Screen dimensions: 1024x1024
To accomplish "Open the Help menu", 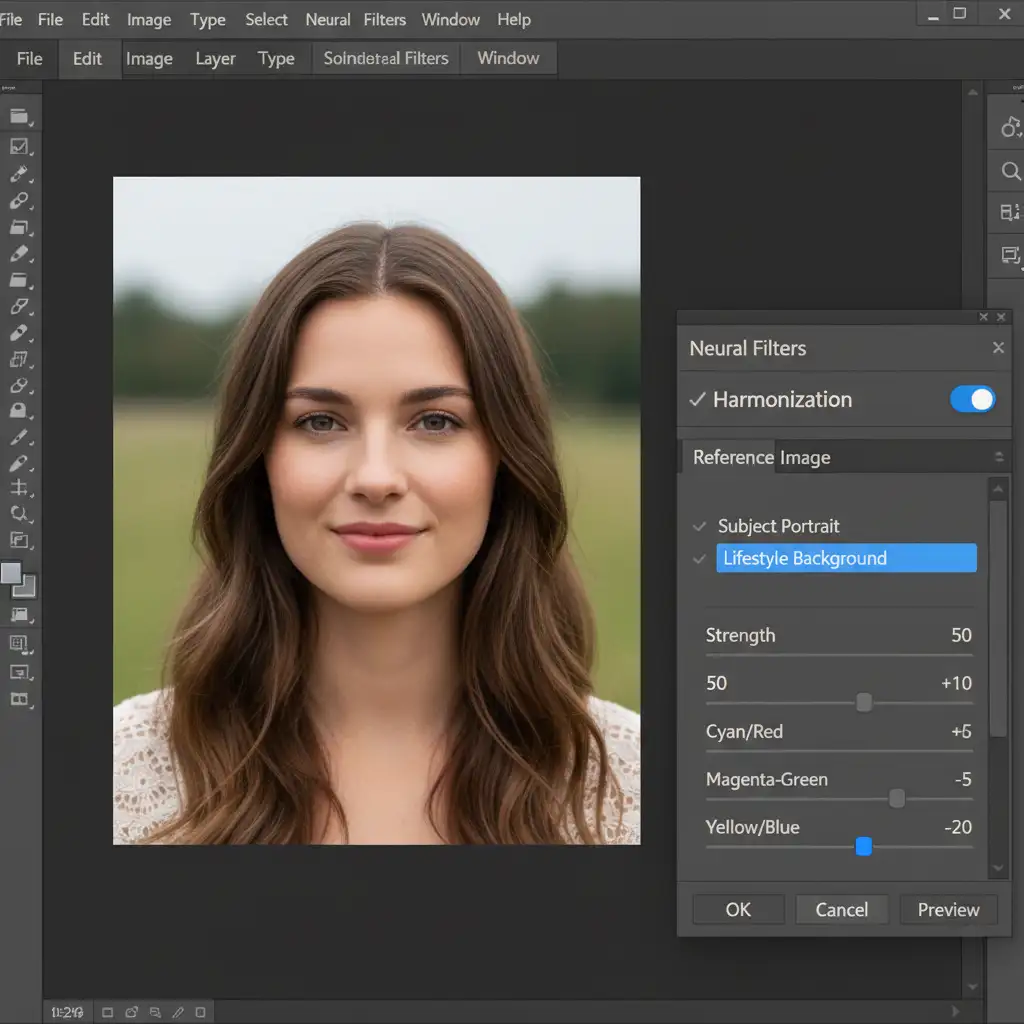I will (x=514, y=20).
